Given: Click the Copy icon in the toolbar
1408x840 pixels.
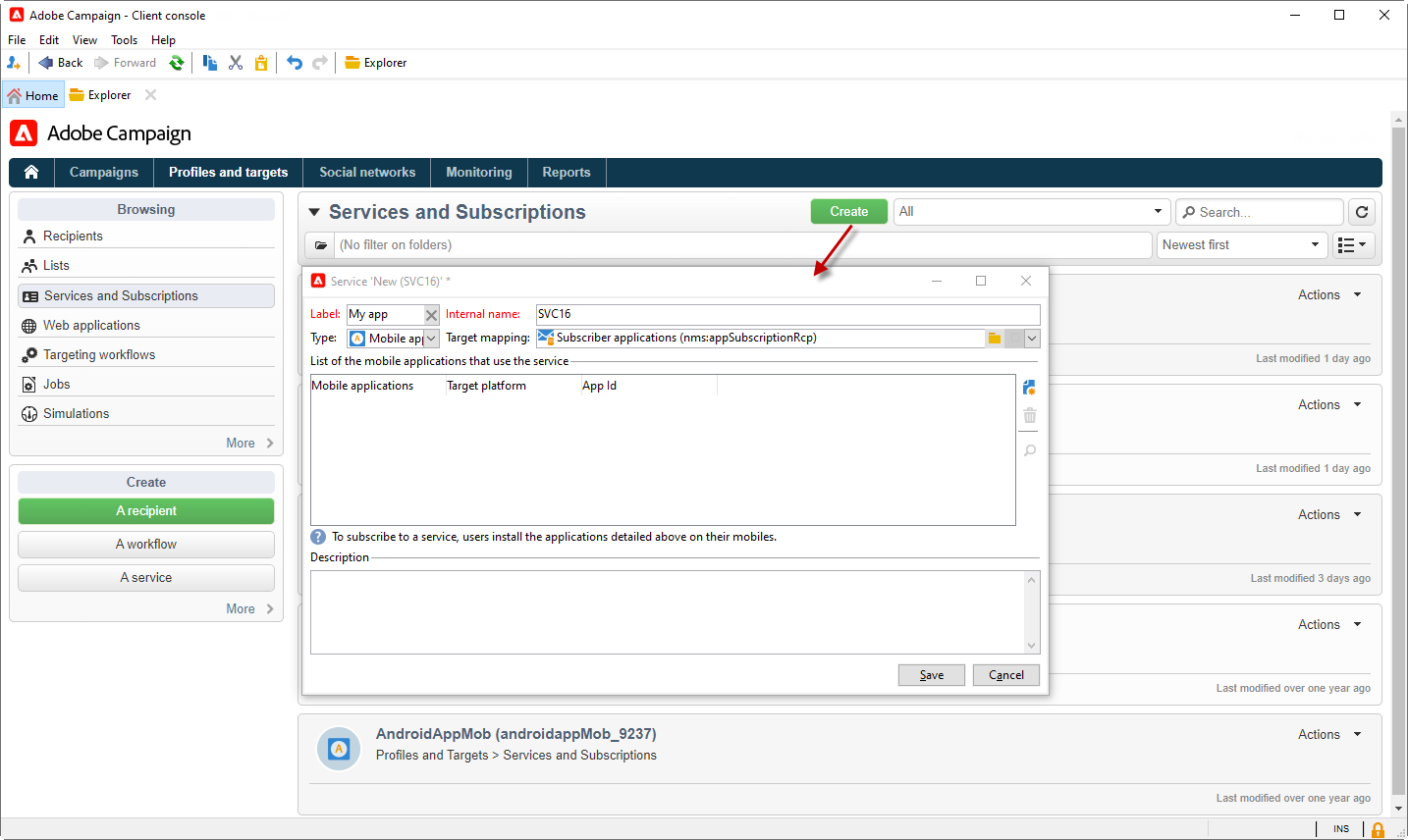Looking at the screenshot, I should click(x=210, y=63).
